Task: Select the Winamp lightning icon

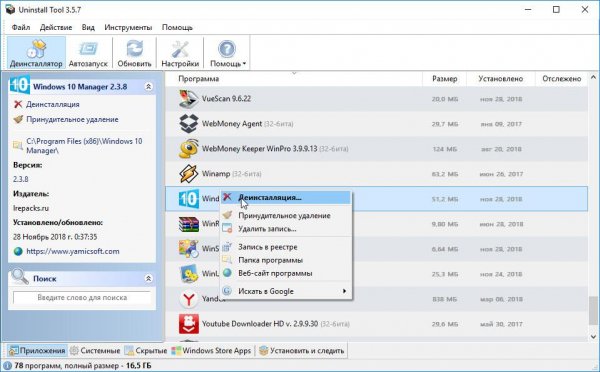Action: pyautogui.click(x=189, y=174)
